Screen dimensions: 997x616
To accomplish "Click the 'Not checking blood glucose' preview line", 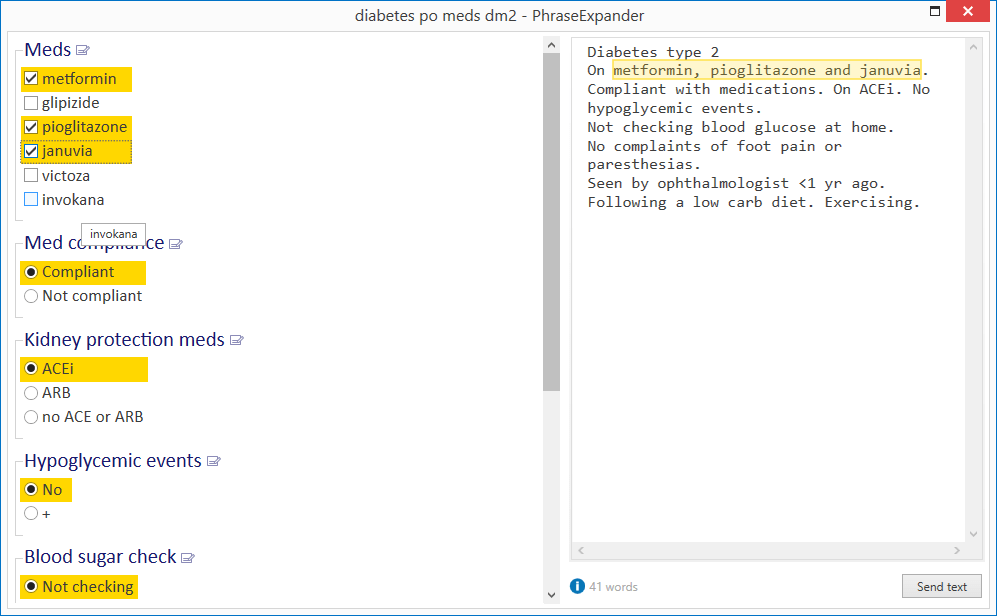I will click(x=740, y=127).
